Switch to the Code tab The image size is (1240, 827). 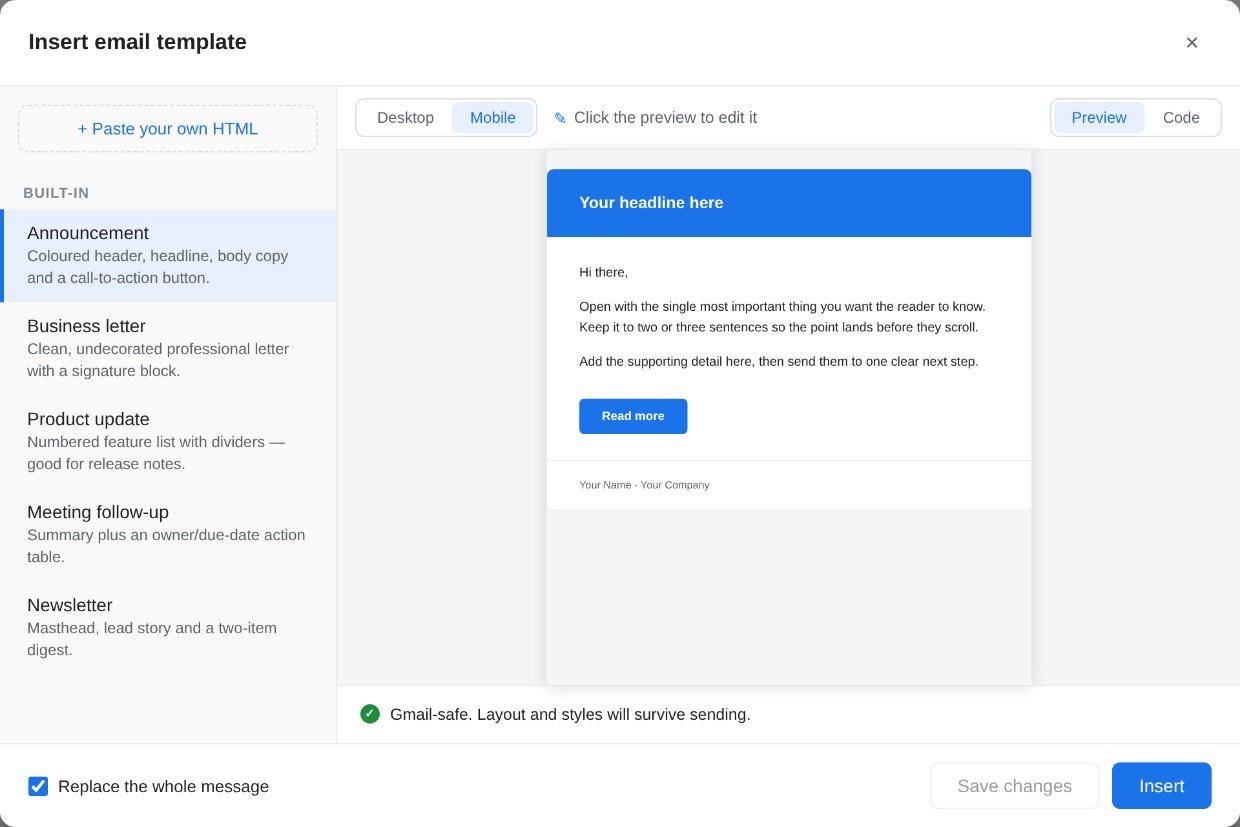(x=1181, y=118)
